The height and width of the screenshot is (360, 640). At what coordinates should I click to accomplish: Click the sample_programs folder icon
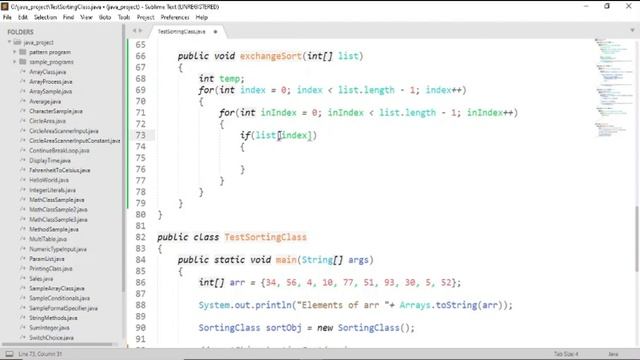pos(23,62)
